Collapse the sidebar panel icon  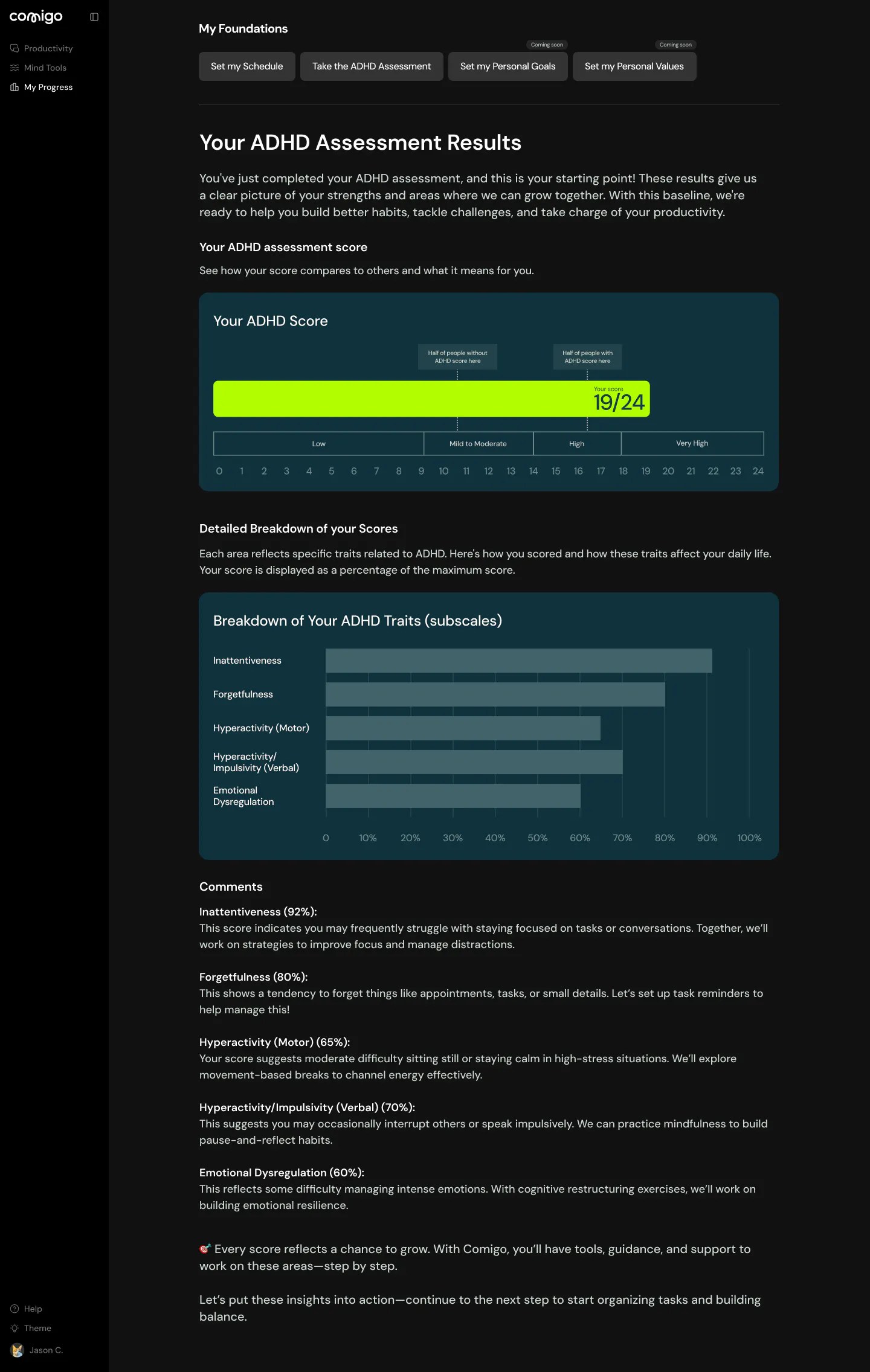pos(94,17)
